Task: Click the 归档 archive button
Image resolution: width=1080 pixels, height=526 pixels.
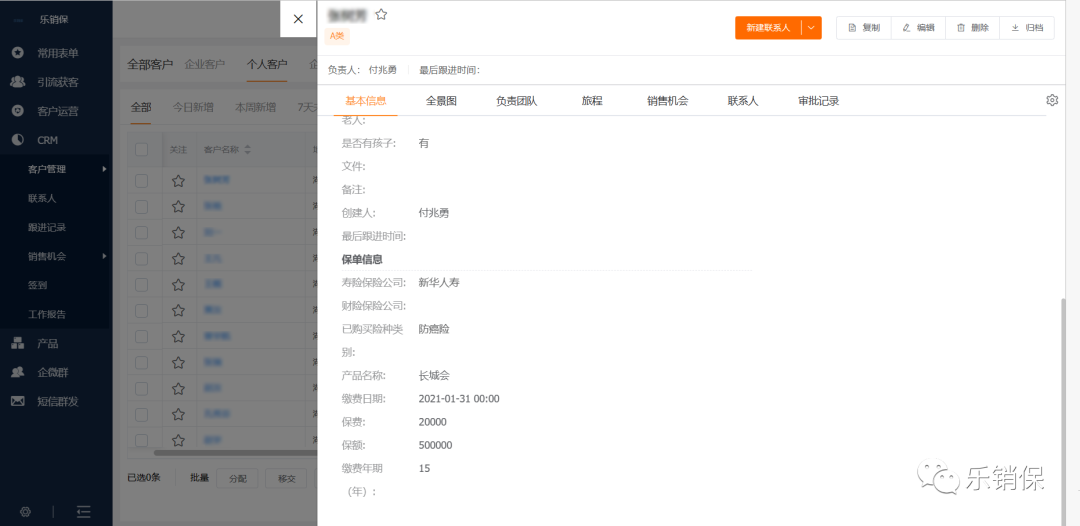Action: (x=1027, y=28)
